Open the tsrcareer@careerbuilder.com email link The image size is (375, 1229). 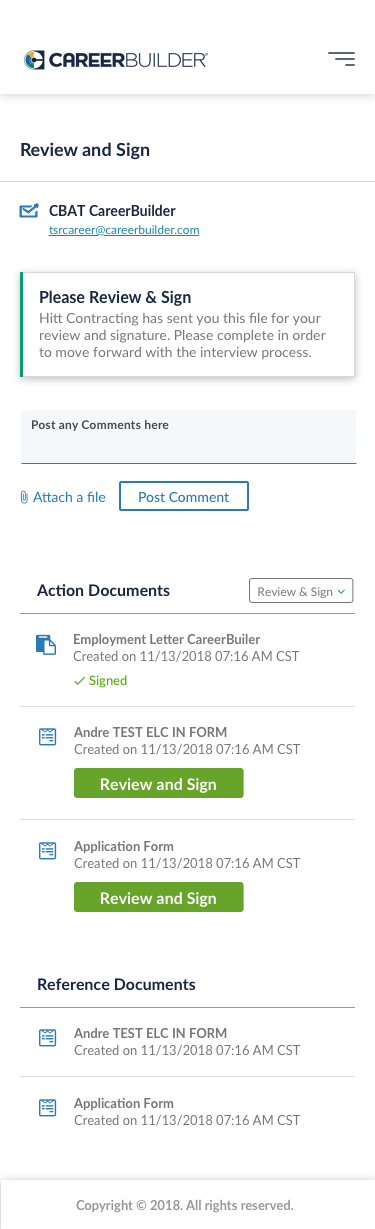click(x=124, y=230)
